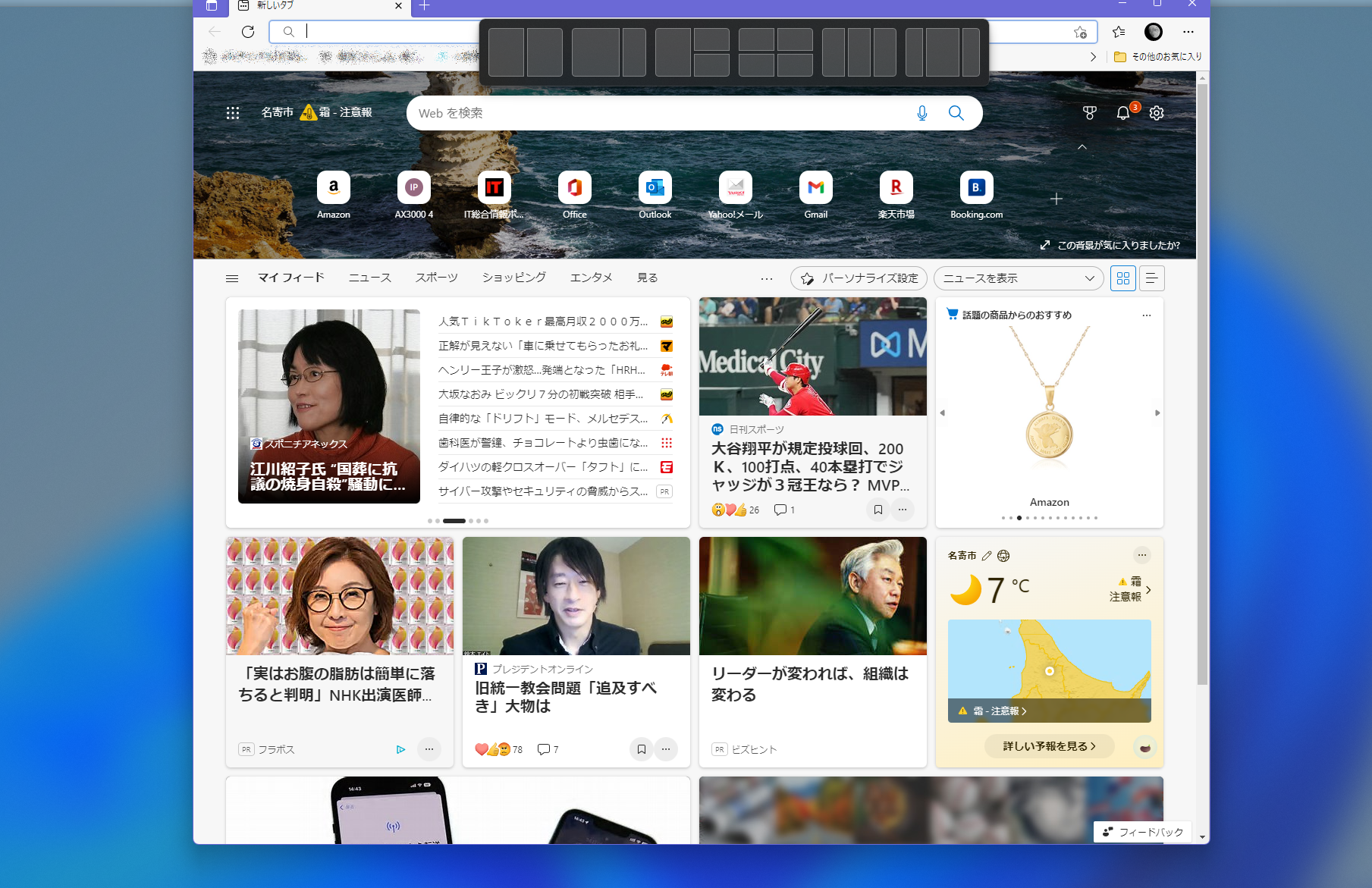1372x888 pixels.
Task: Click the browser refresh icon
Action: pyautogui.click(x=248, y=32)
